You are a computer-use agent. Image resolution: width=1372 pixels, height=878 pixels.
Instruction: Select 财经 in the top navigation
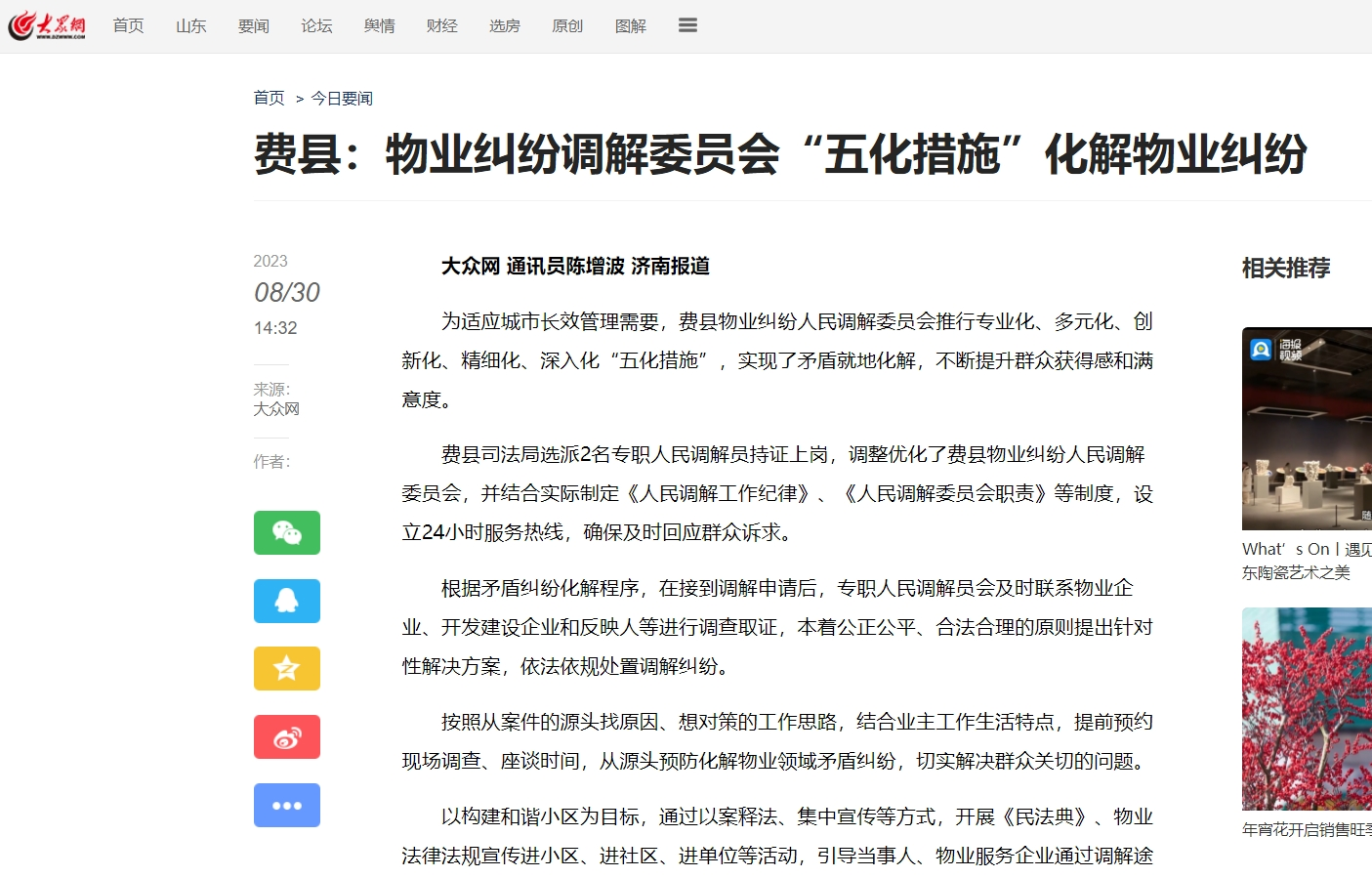[442, 25]
